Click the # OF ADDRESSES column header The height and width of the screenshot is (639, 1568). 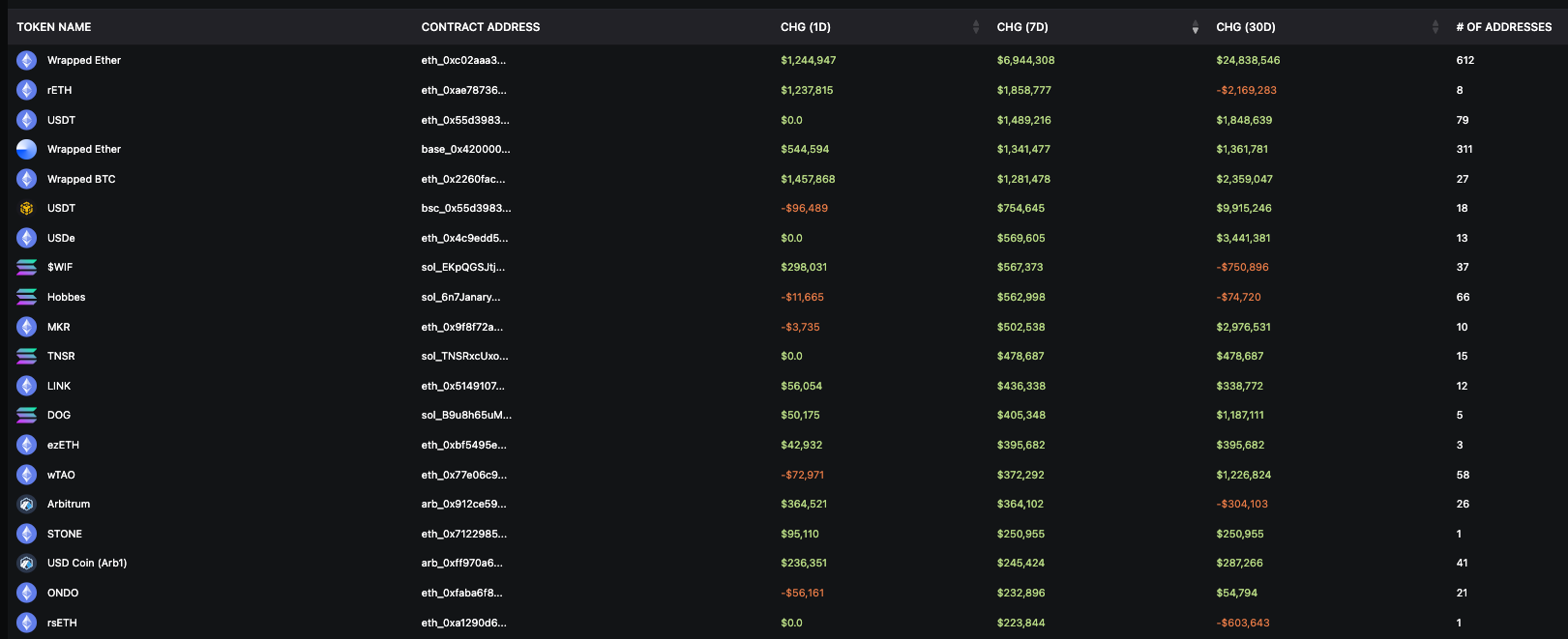(1504, 27)
